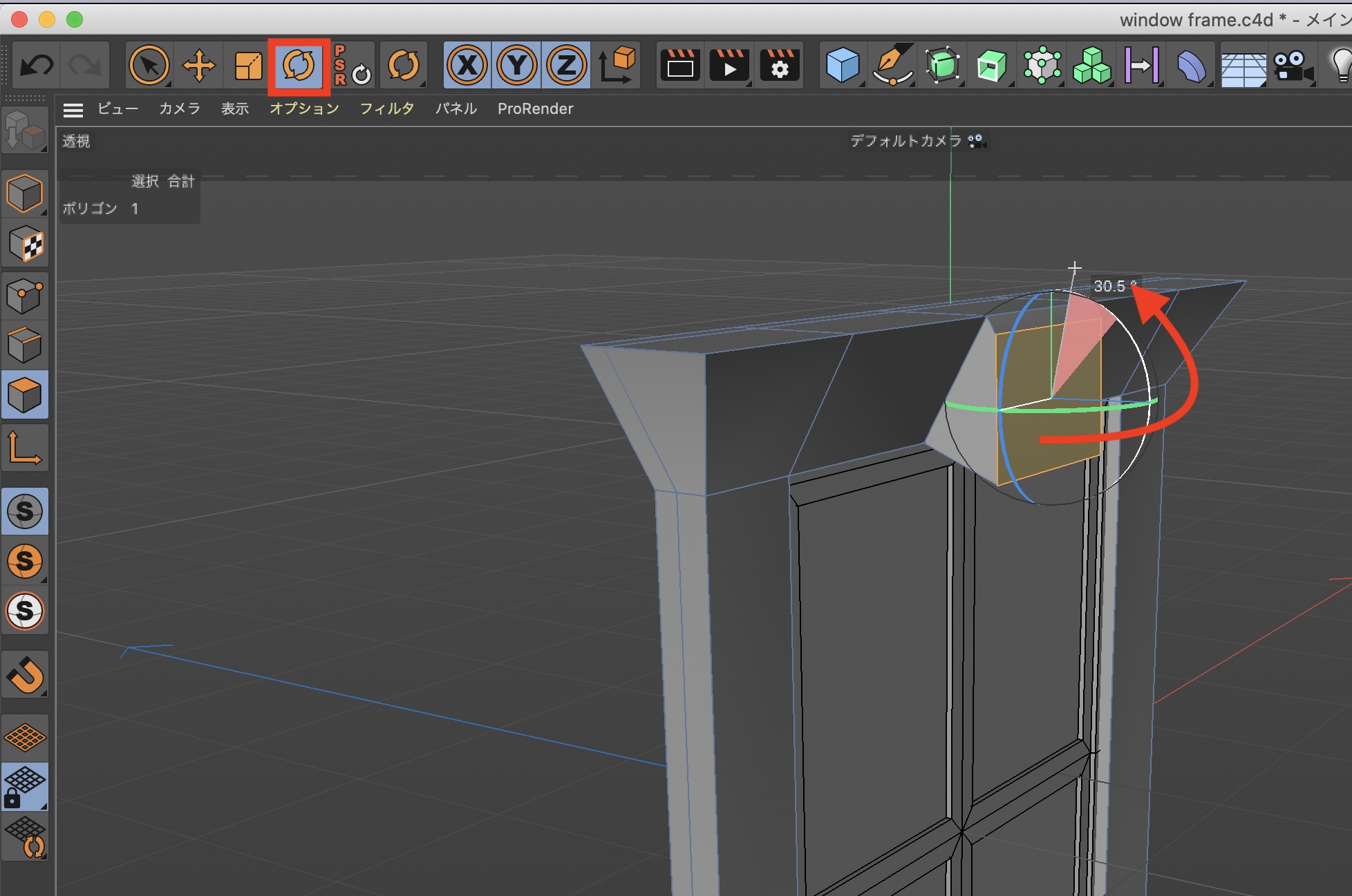Open the オプション menu
Screen dimensions: 1352x896
coord(304,109)
